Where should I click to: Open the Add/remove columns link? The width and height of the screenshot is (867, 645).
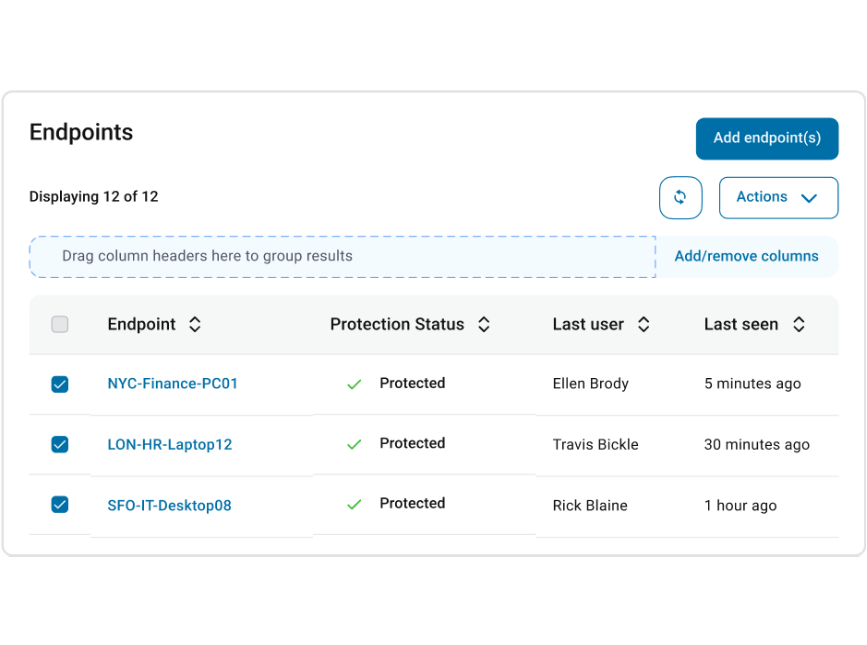point(746,256)
